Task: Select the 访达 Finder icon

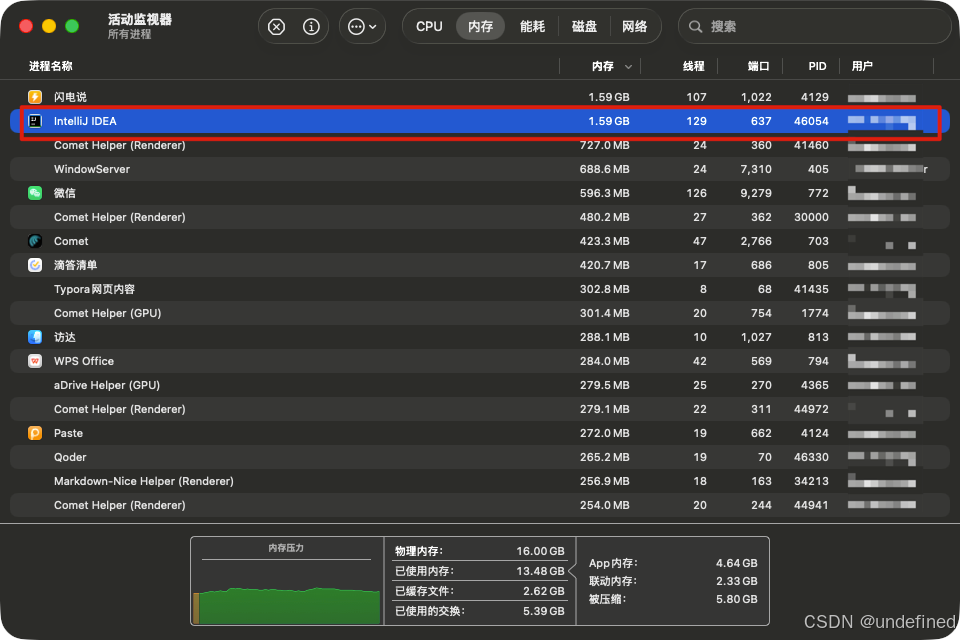Action: pyautogui.click(x=35, y=337)
